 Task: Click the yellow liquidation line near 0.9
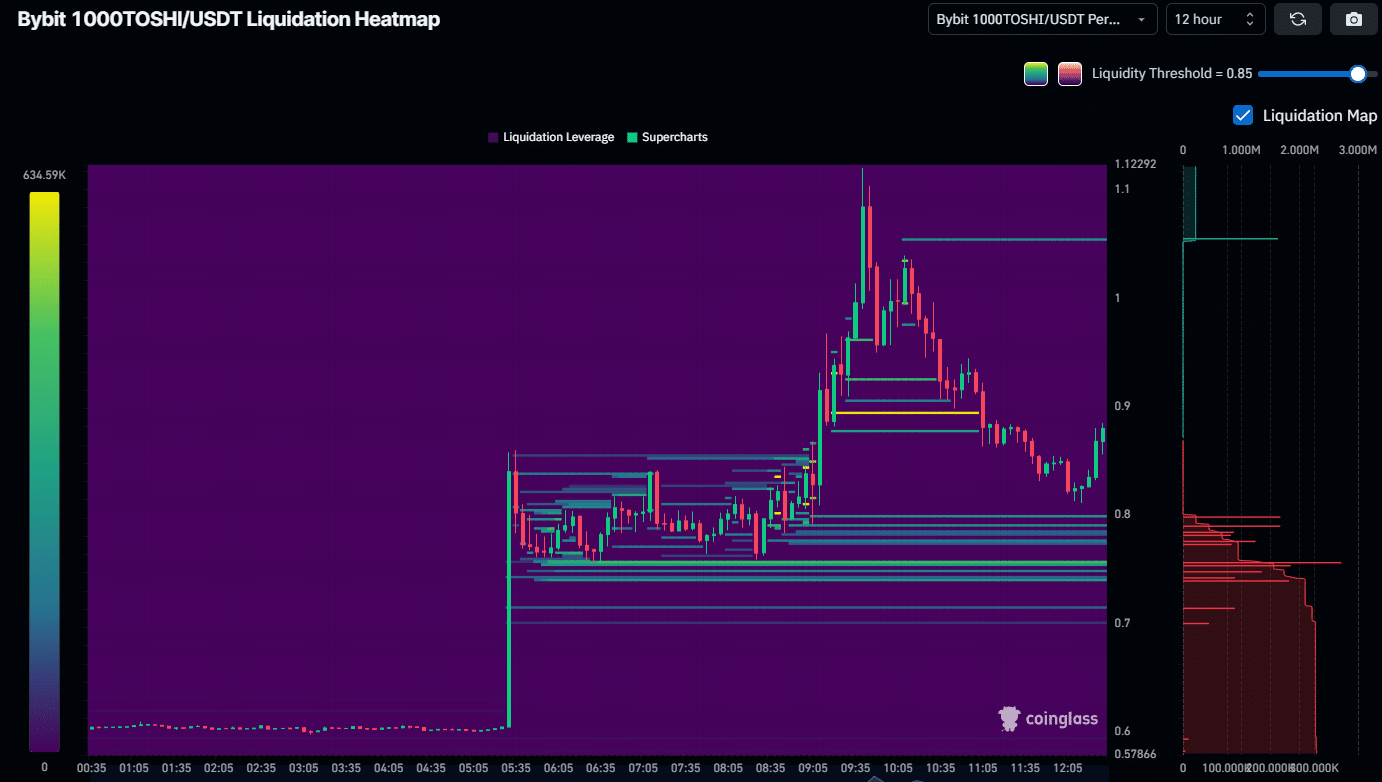coord(906,412)
